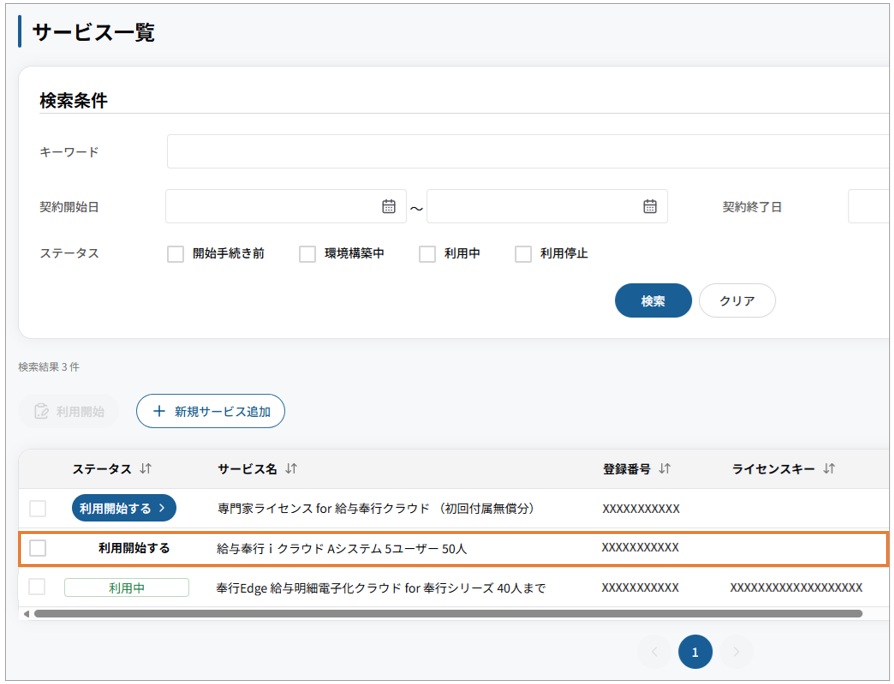Screen dimensions: 894x684
Task: Go to next page arrow
Action: [x=736, y=652]
